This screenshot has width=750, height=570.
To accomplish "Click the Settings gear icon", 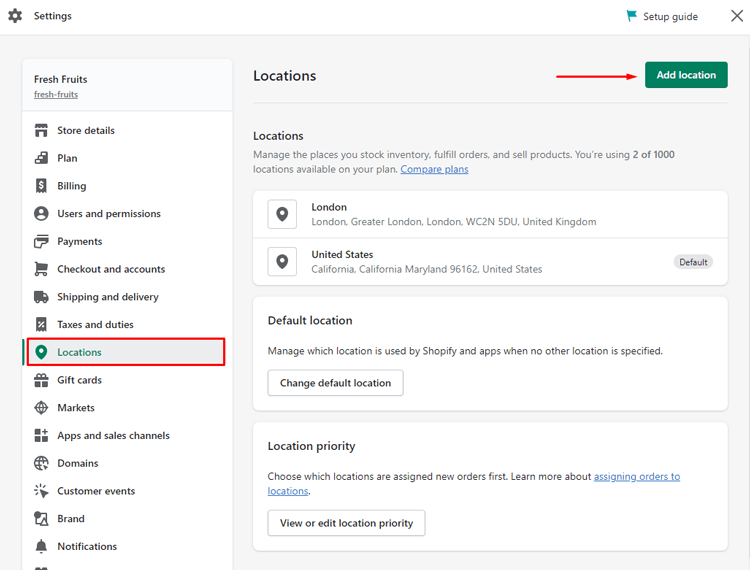I will click(x=15, y=16).
